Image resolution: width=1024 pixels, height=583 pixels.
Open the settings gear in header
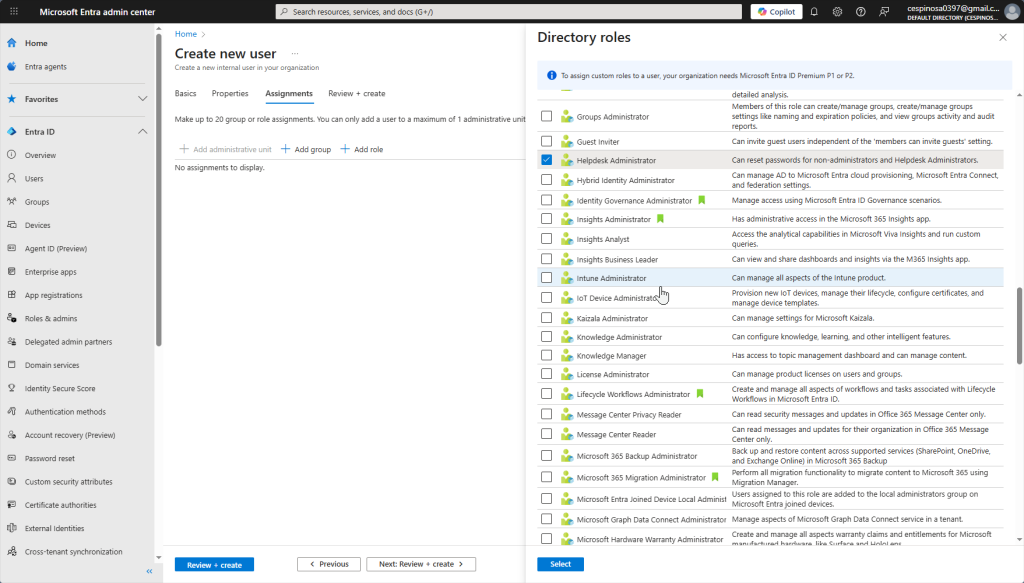coord(837,12)
